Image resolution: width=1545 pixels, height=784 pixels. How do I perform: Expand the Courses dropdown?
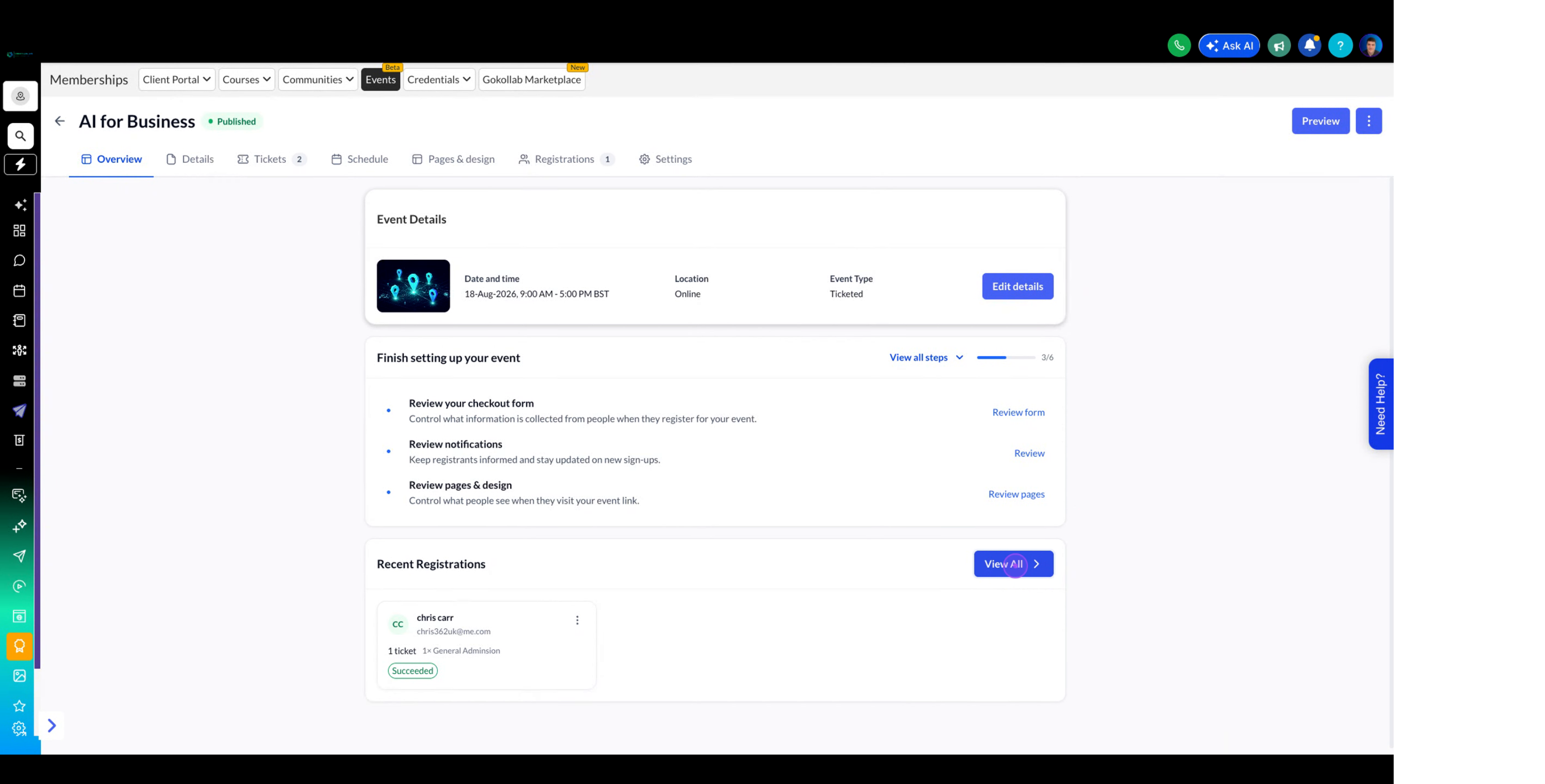coord(246,79)
